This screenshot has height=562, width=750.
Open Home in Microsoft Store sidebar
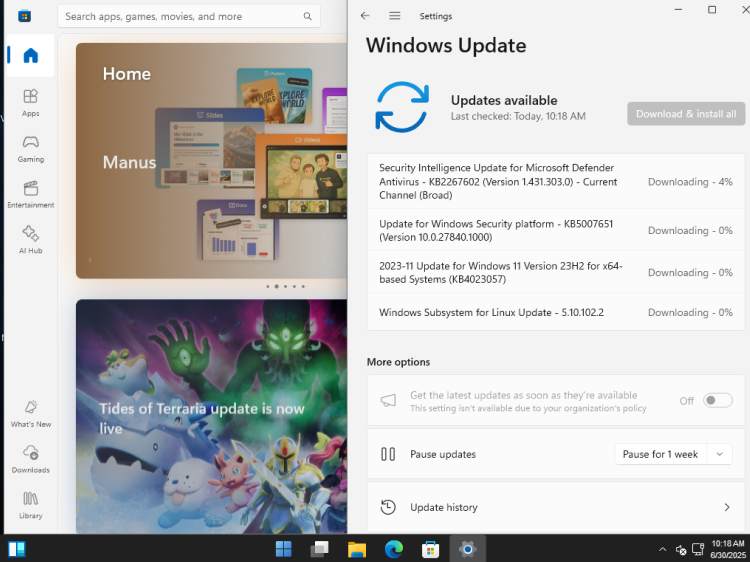coord(31,55)
